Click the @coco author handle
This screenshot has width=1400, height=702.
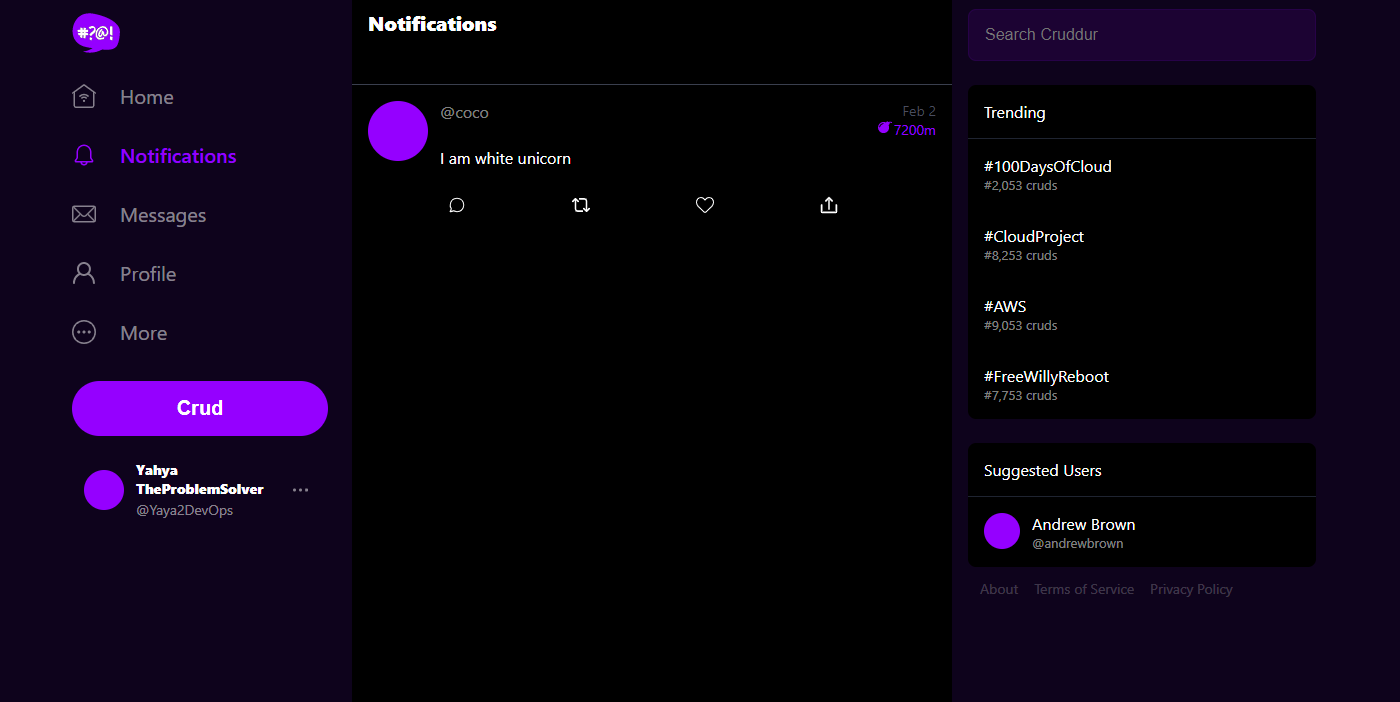point(464,113)
